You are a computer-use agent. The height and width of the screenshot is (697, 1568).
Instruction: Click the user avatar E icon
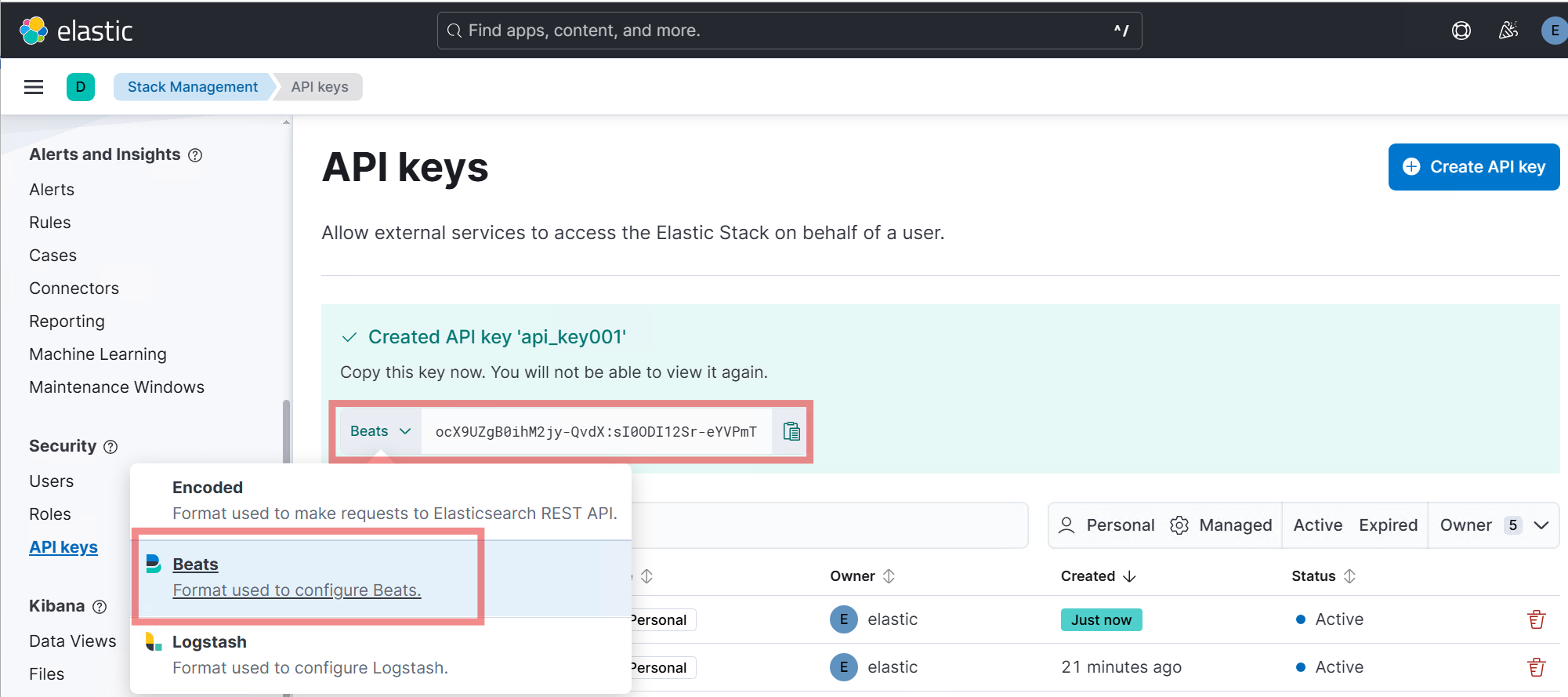[x=1553, y=31]
